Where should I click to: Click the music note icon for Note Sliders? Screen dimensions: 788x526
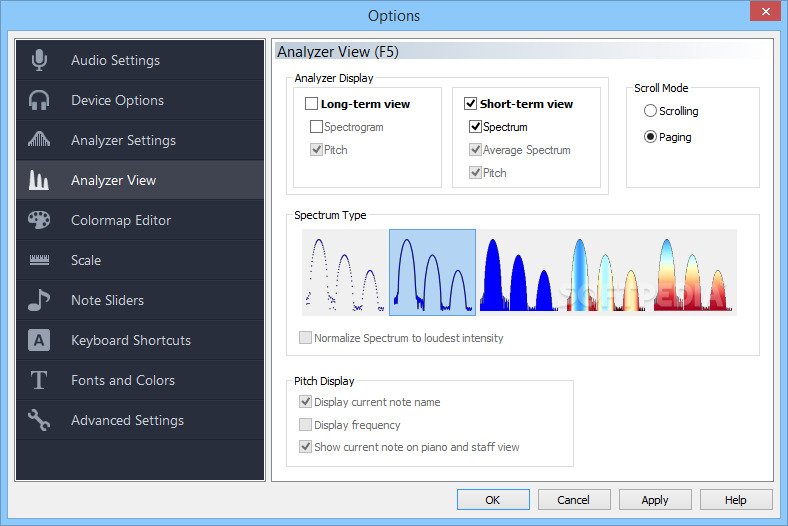39,300
